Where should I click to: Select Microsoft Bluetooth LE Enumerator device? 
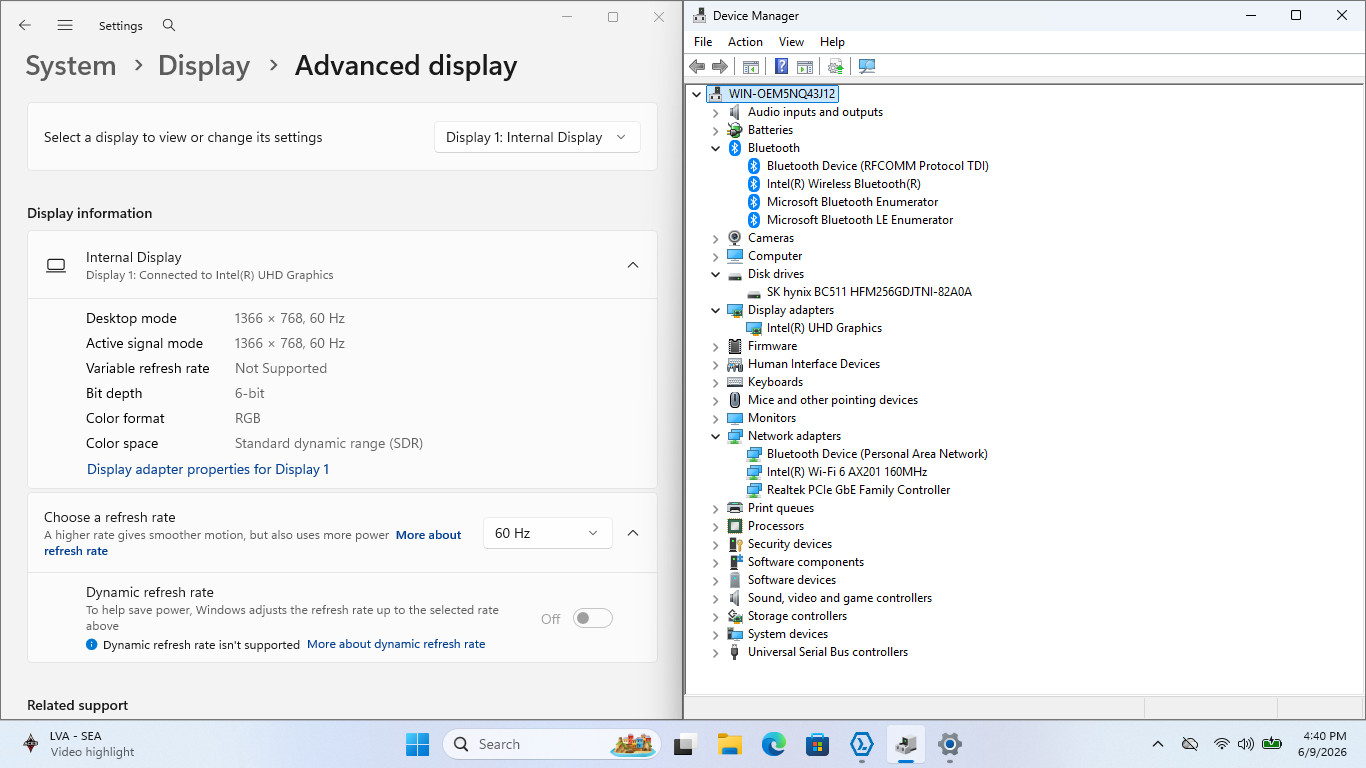pos(860,220)
